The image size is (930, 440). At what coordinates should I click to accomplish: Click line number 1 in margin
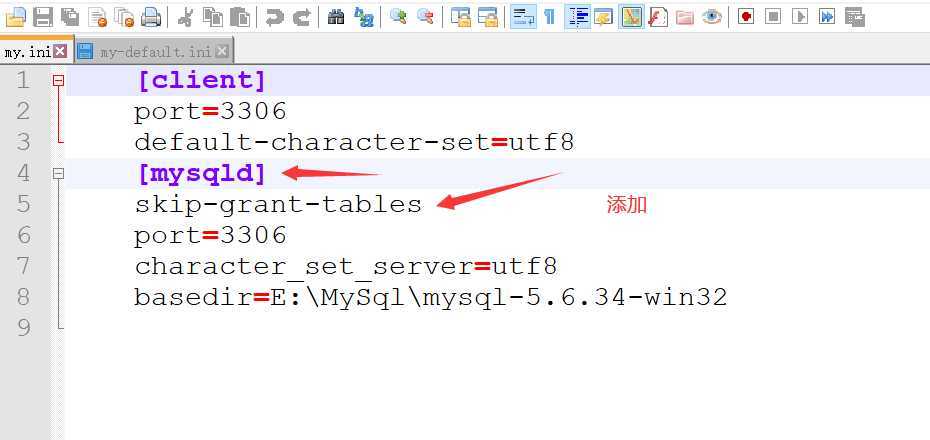tap(23, 81)
